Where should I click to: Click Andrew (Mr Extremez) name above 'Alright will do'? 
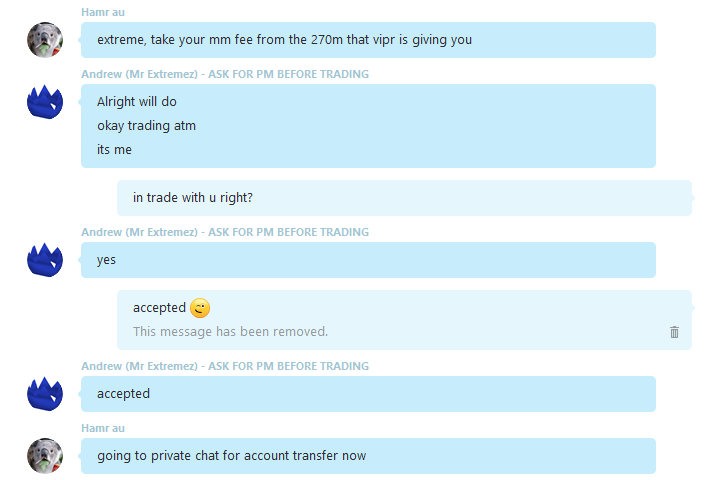tap(225, 74)
